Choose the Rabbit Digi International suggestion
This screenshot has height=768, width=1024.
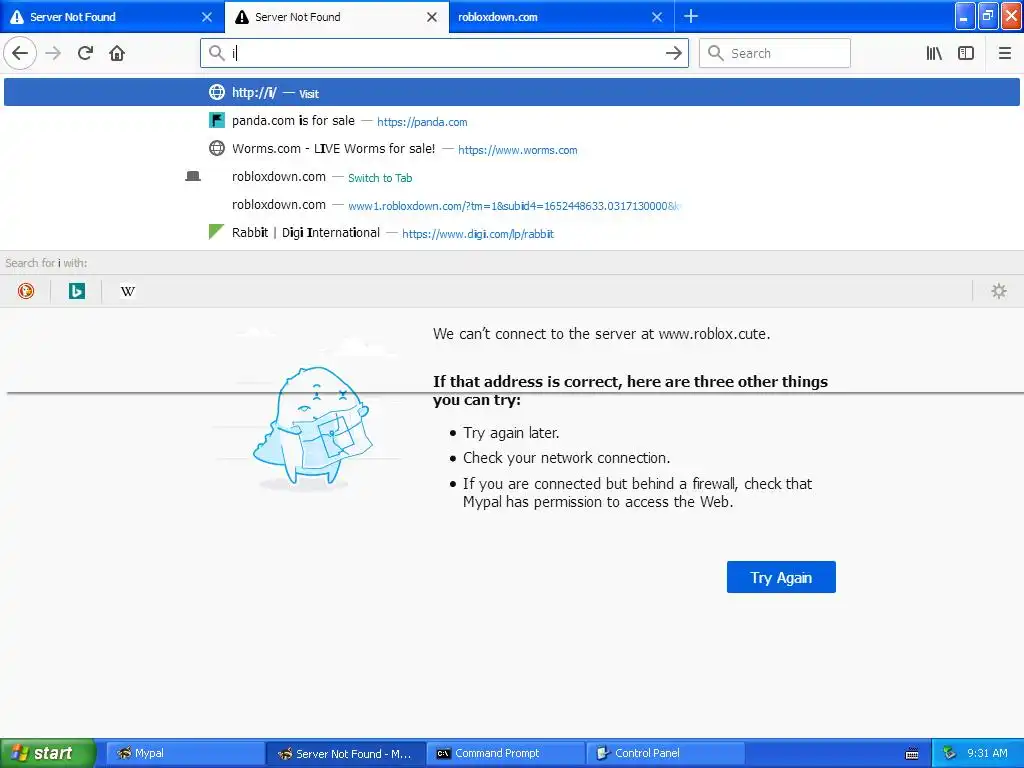point(512,233)
